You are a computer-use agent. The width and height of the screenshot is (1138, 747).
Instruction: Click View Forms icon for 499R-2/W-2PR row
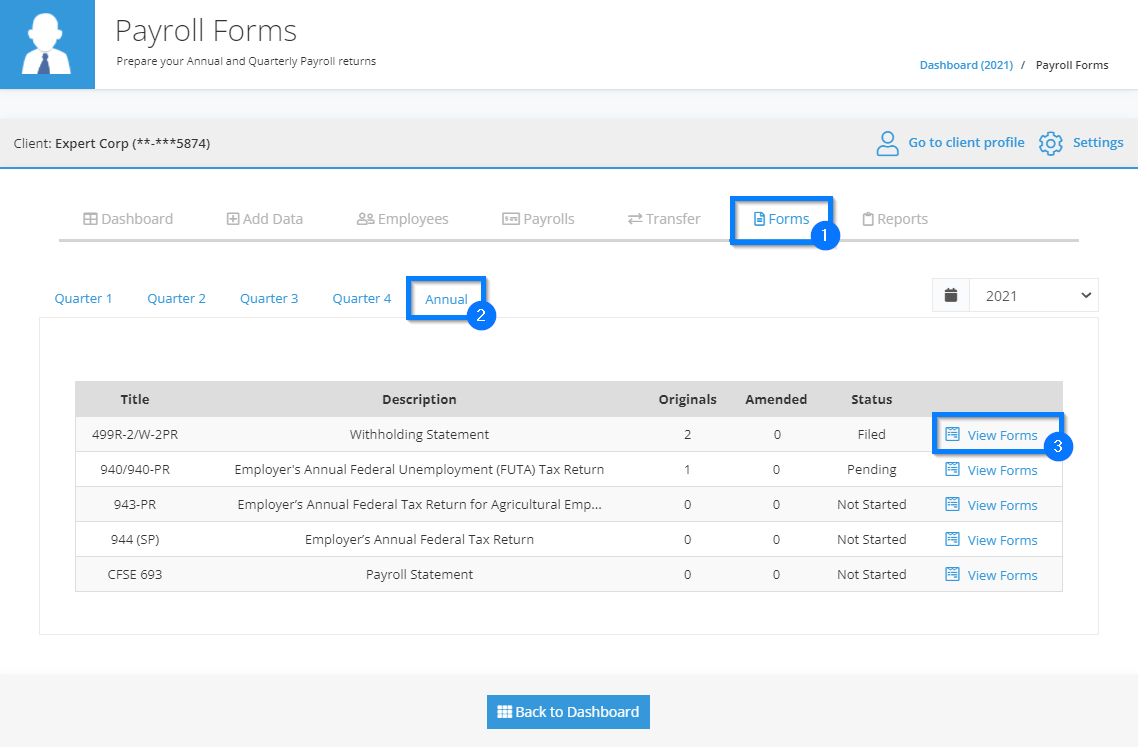click(x=952, y=434)
